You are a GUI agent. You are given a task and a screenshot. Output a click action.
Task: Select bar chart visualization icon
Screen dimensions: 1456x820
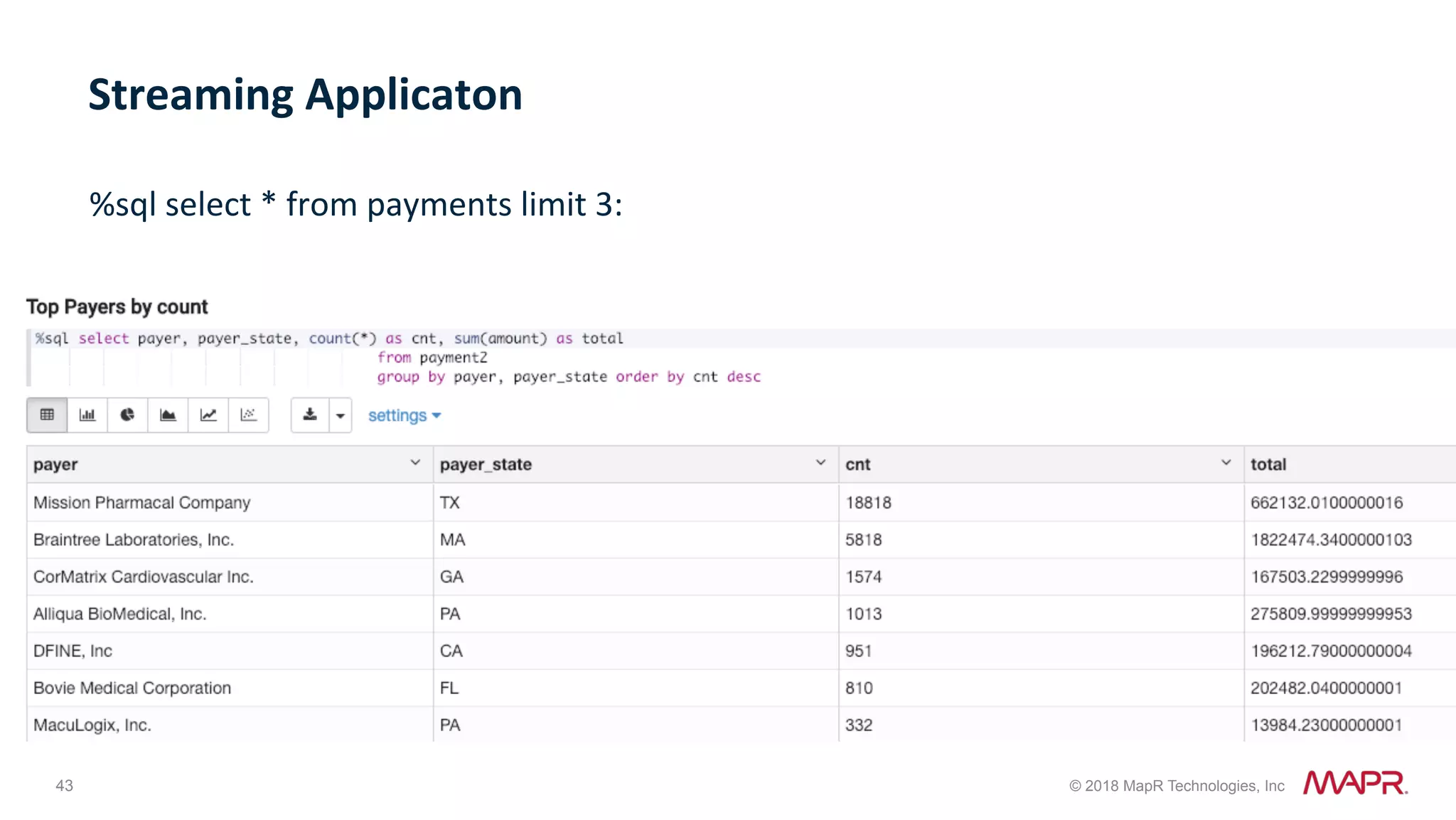pyautogui.click(x=87, y=415)
